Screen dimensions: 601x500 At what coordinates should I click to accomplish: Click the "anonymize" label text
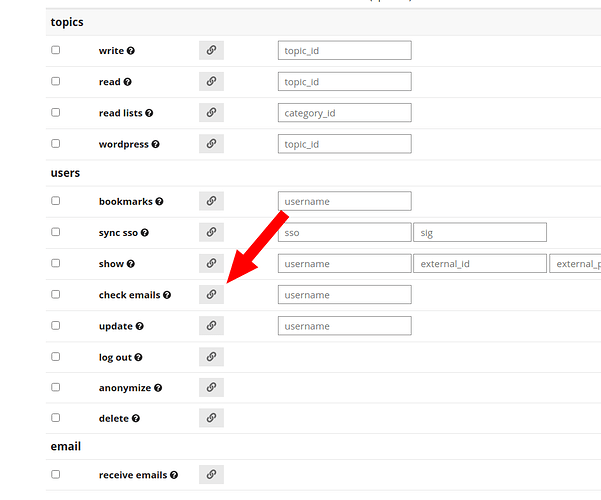click(125, 388)
